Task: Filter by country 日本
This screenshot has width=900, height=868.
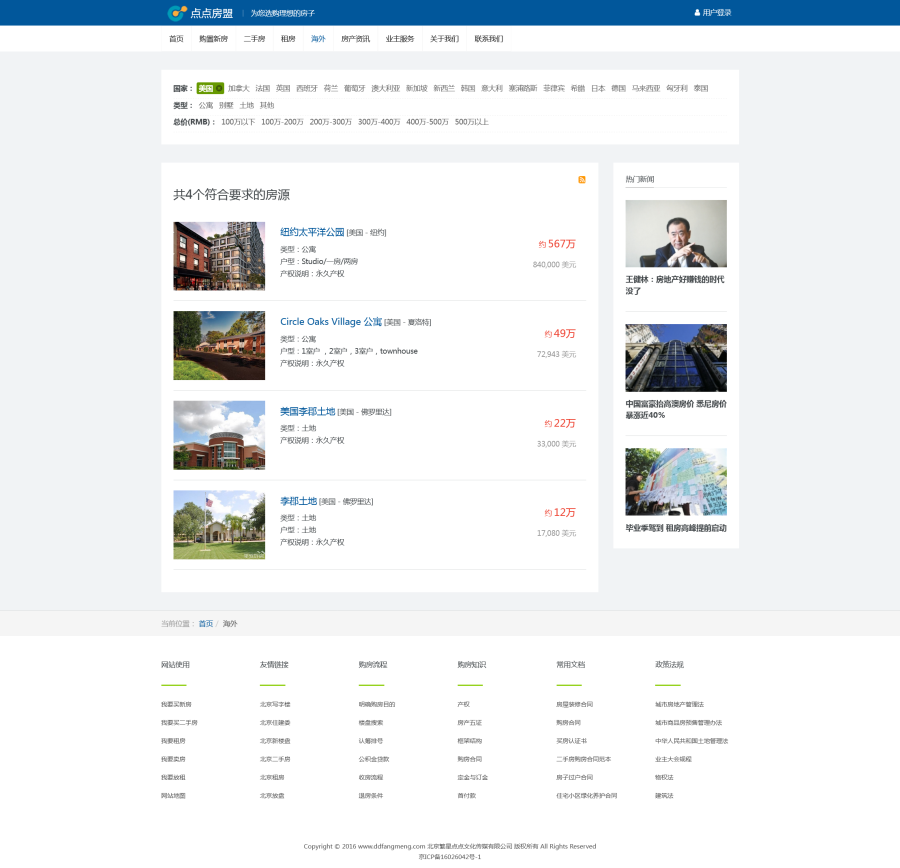Action: coord(598,88)
